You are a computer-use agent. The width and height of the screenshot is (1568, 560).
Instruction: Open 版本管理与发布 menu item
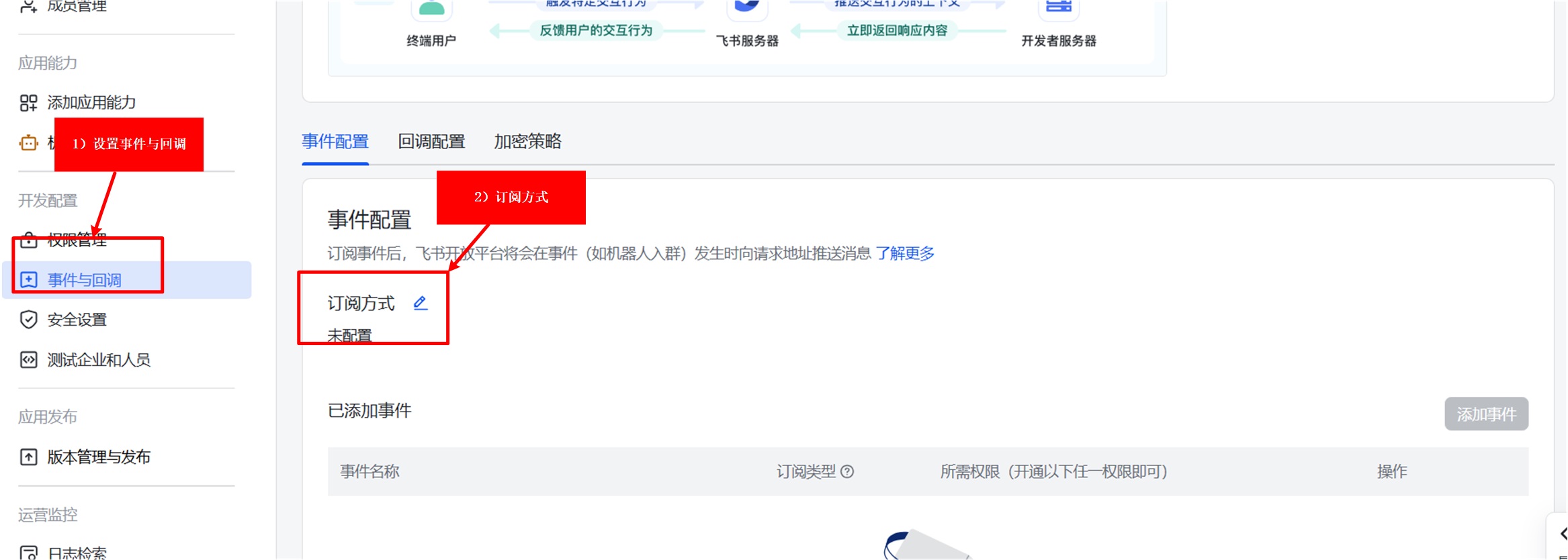99,457
